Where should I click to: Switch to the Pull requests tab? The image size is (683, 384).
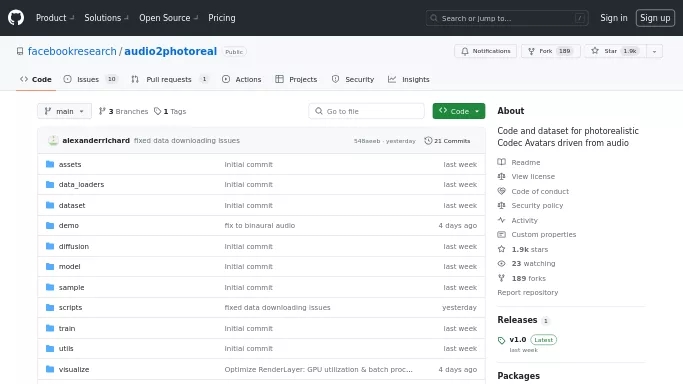click(169, 79)
